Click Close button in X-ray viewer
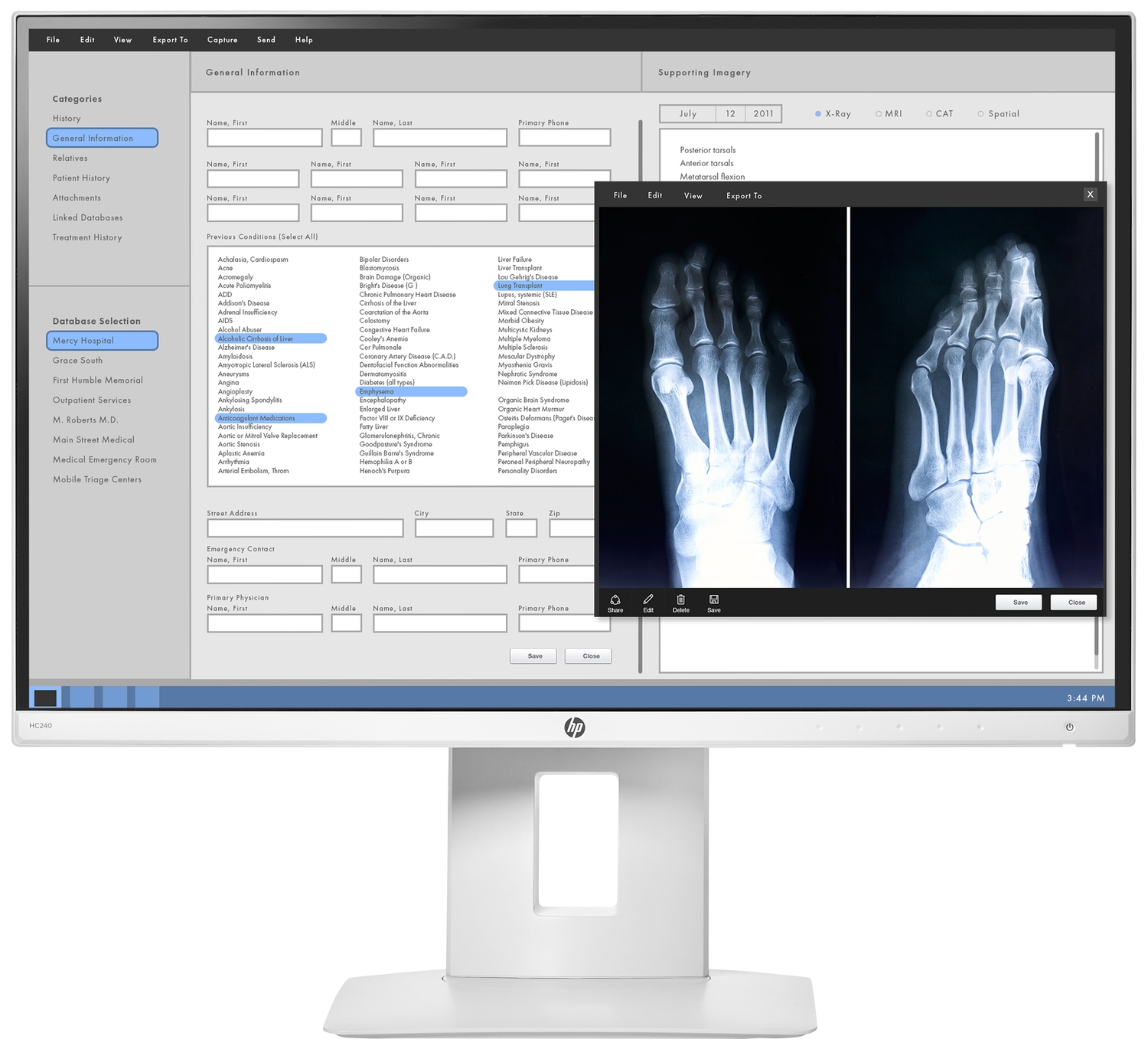Screen dimensions: 1148x1049 click(1076, 603)
